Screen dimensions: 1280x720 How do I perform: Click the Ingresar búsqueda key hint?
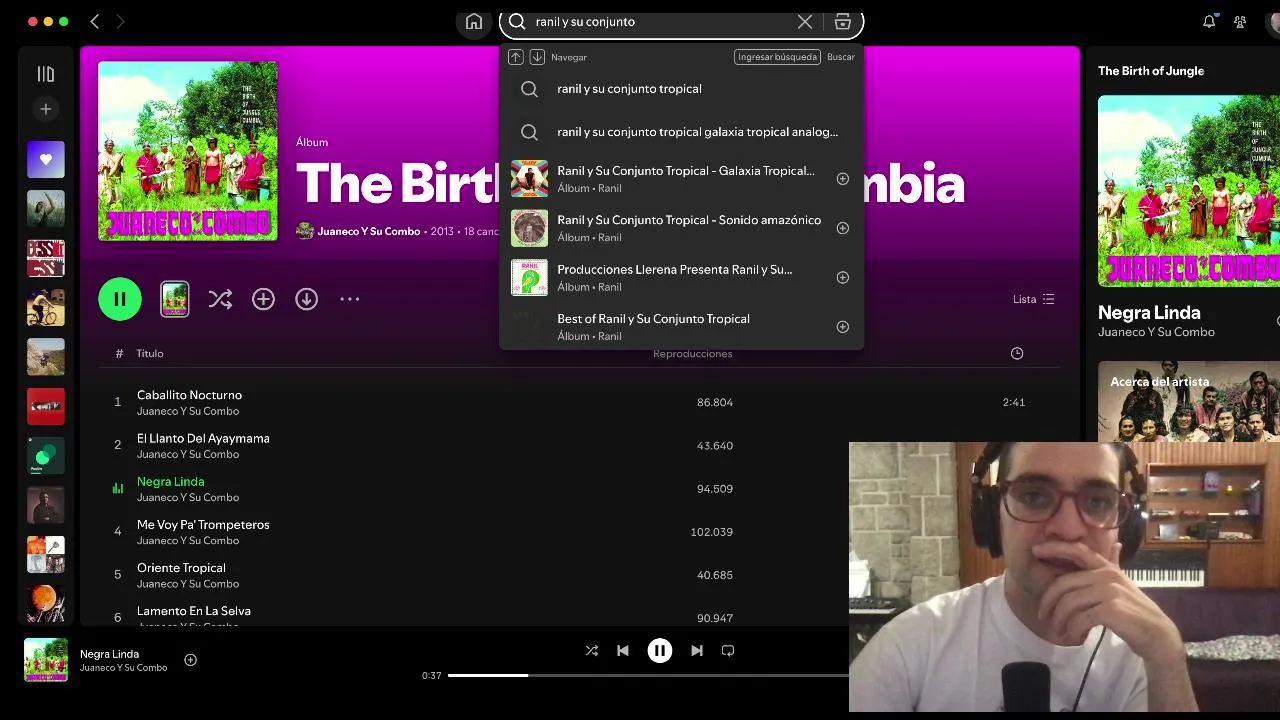pyautogui.click(x=777, y=57)
